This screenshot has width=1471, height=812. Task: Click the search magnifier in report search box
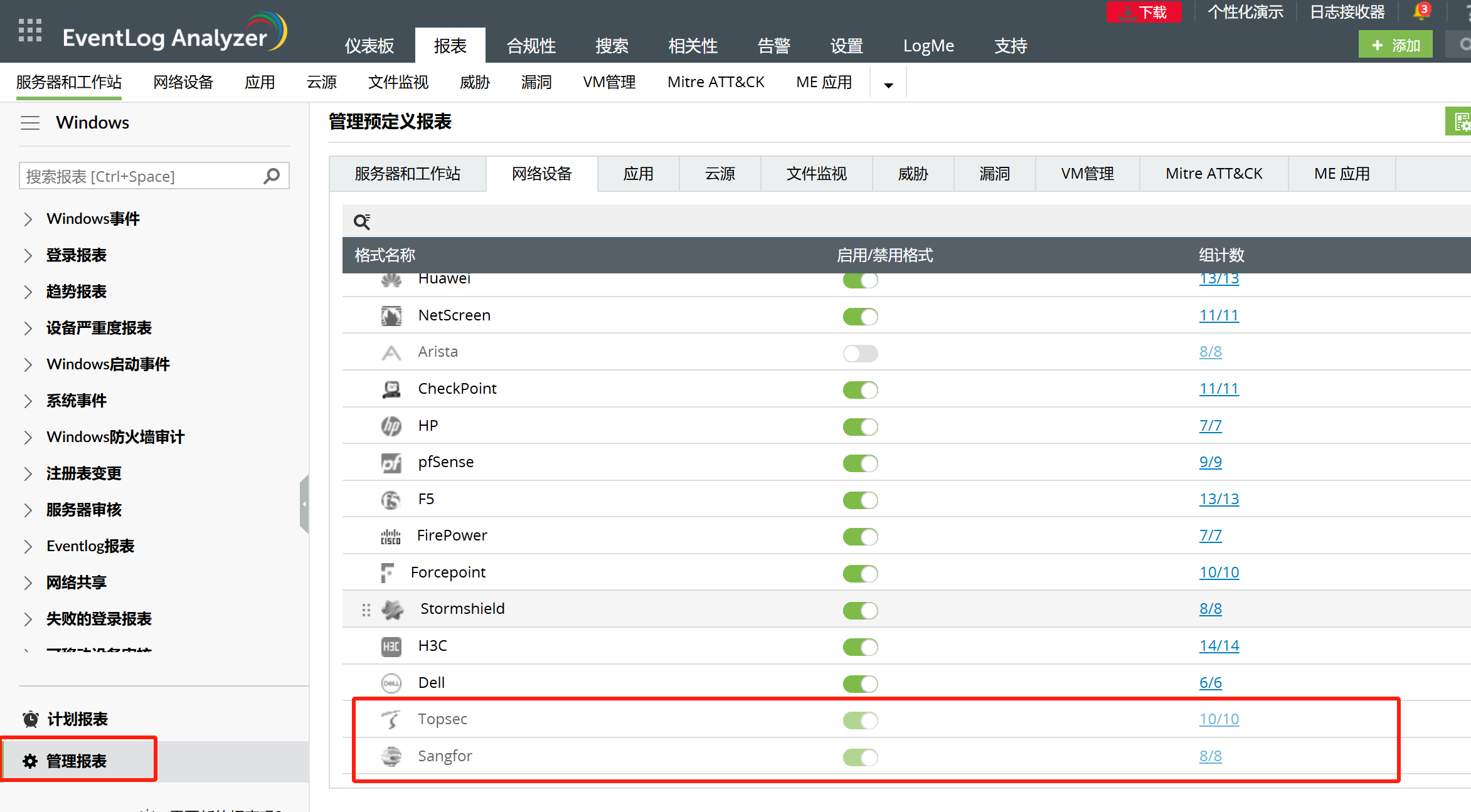(x=272, y=176)
